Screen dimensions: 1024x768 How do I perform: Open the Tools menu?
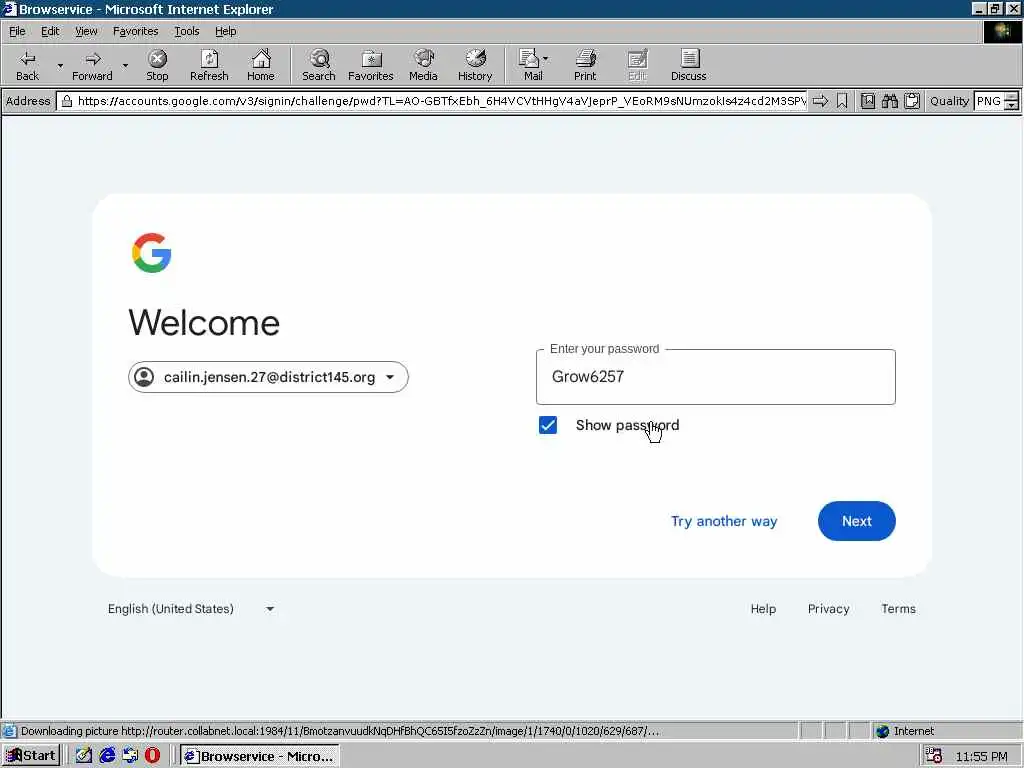click(x=186, y=31)
